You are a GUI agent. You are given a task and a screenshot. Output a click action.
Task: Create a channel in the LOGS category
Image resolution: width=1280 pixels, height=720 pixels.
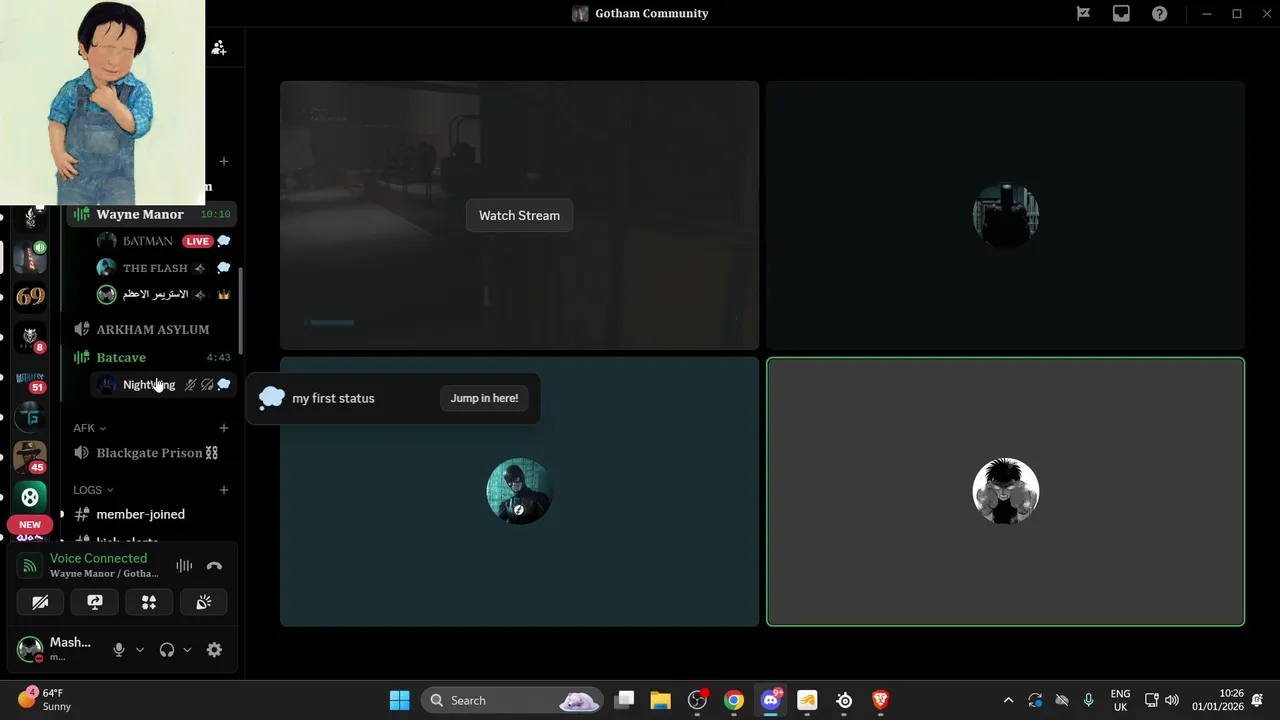[x=224, y=490]
